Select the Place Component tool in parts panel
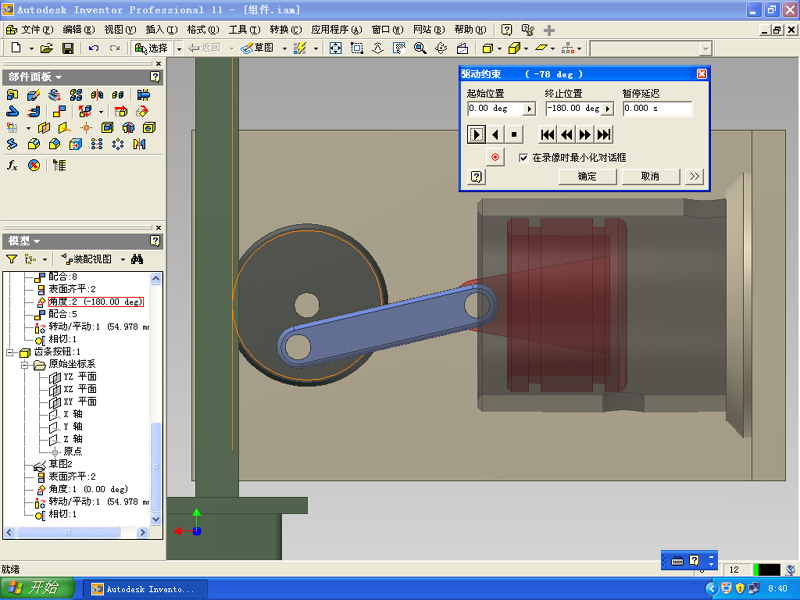 click(12, 95)
